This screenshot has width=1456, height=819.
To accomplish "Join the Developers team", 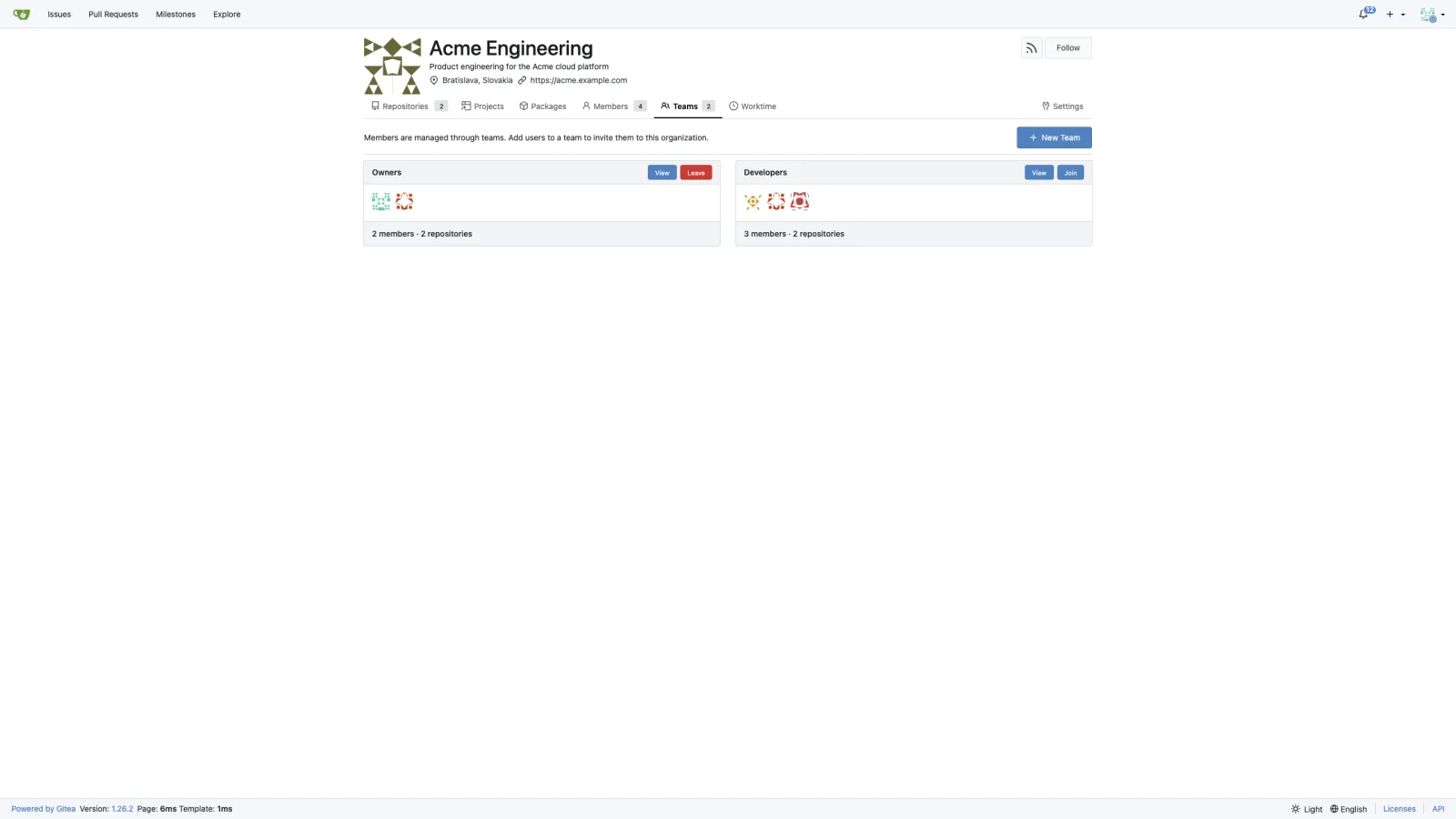I will (1071, 173).
